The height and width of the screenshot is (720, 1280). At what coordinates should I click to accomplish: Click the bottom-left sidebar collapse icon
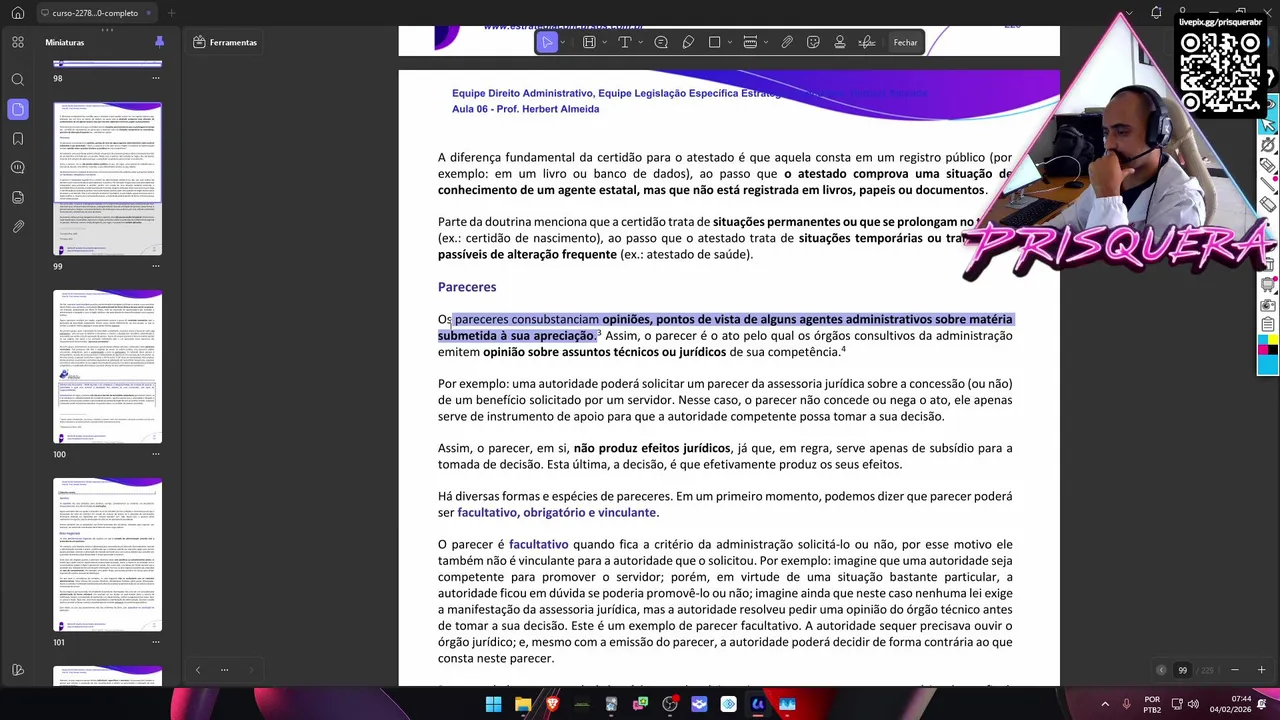[x=18, y=670]
